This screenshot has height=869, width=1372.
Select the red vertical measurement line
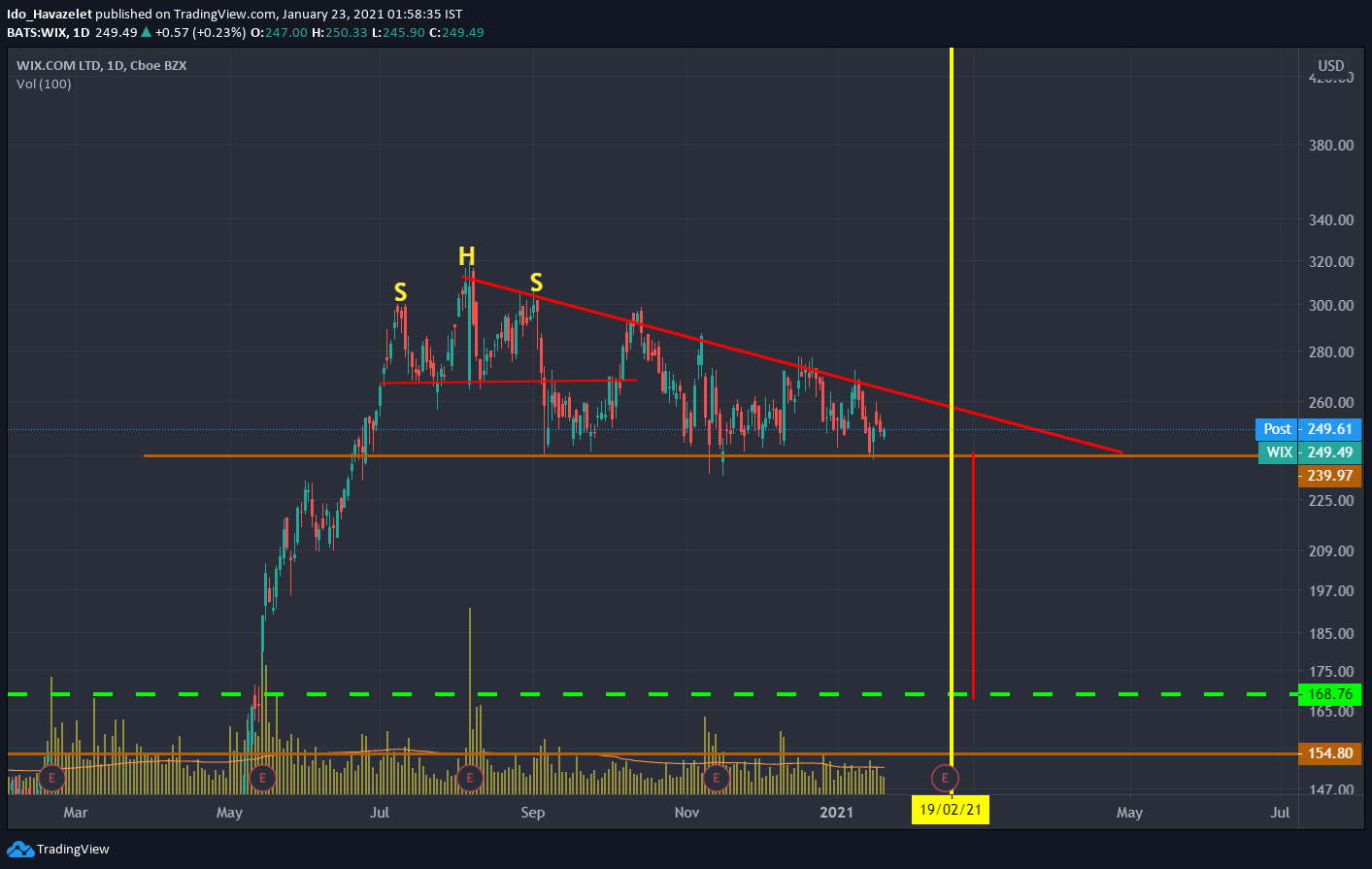tap(973, 575)
